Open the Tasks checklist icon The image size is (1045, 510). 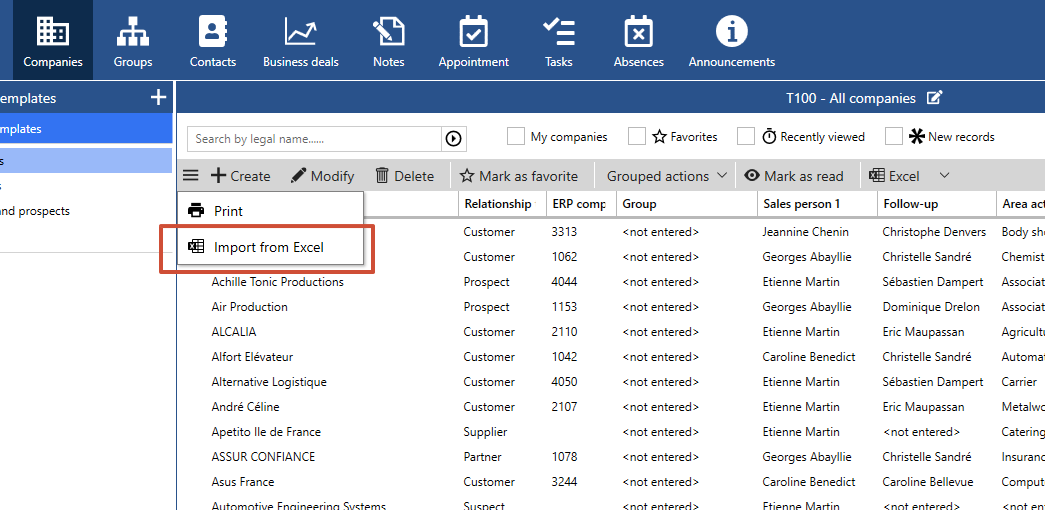(x=558, y=31)
